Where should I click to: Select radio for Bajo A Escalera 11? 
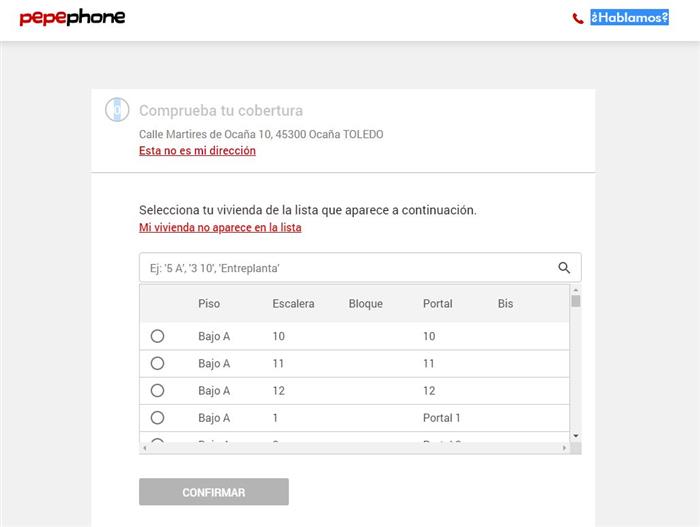click(157, 363)
